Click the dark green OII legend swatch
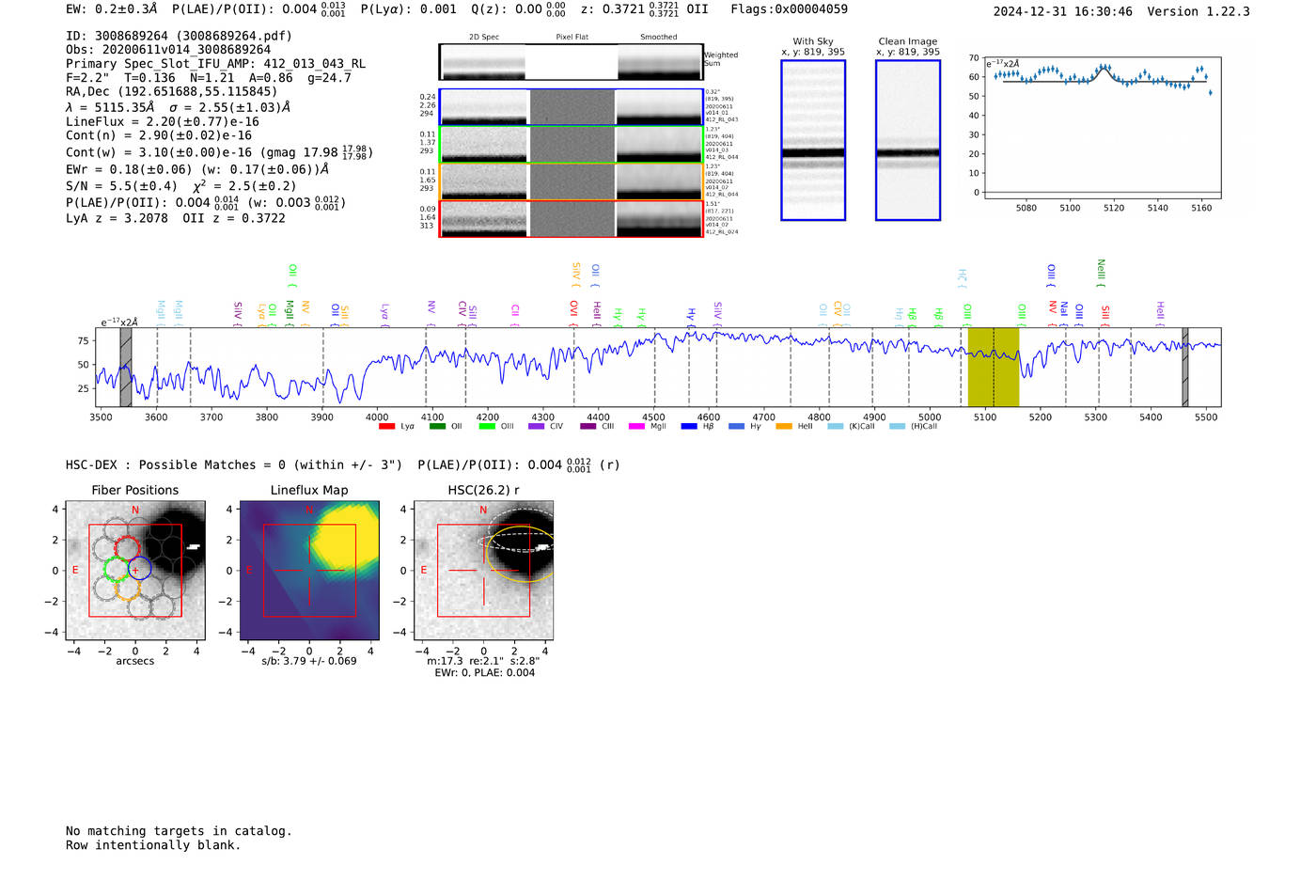This screenshot has width=1316, height=896. coord(437,427)
